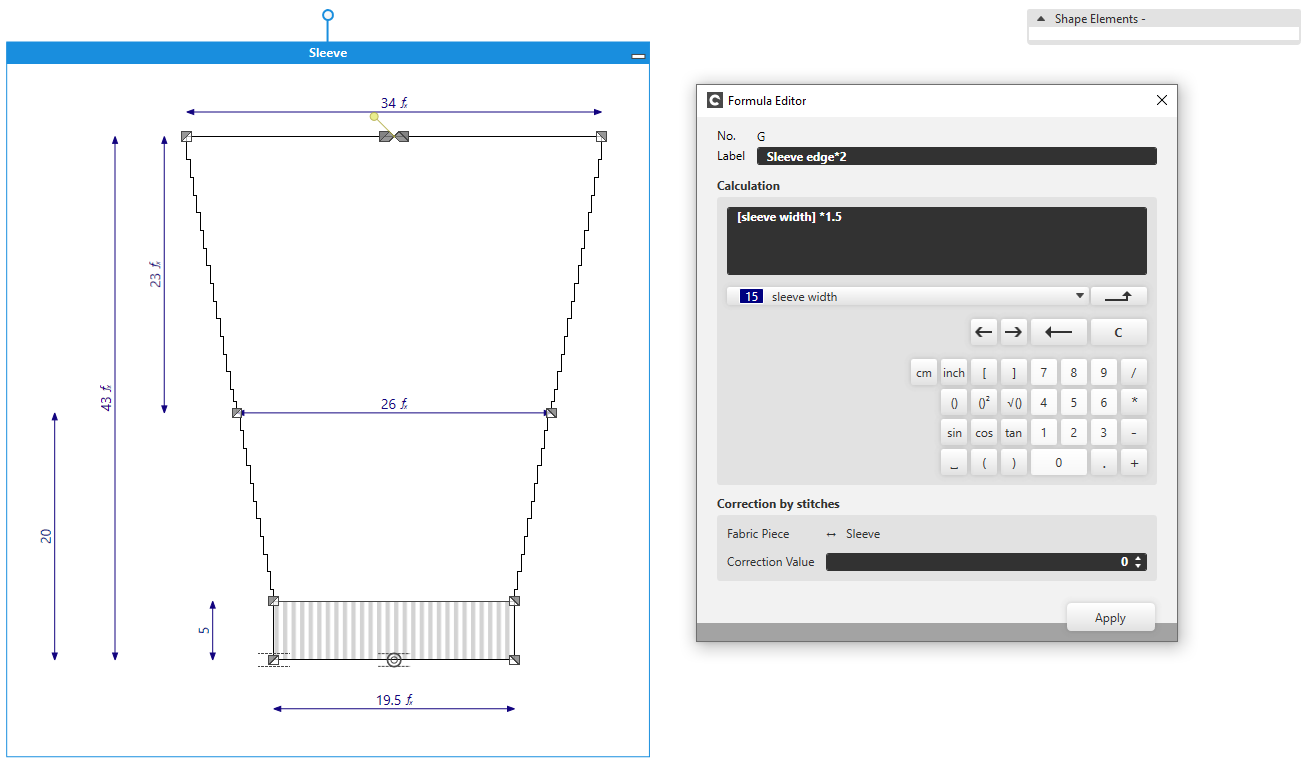The width and height of the screenshot is (1307, 764).
Task: Increase the Correction Value stepper
Action: click(1138, 558)
